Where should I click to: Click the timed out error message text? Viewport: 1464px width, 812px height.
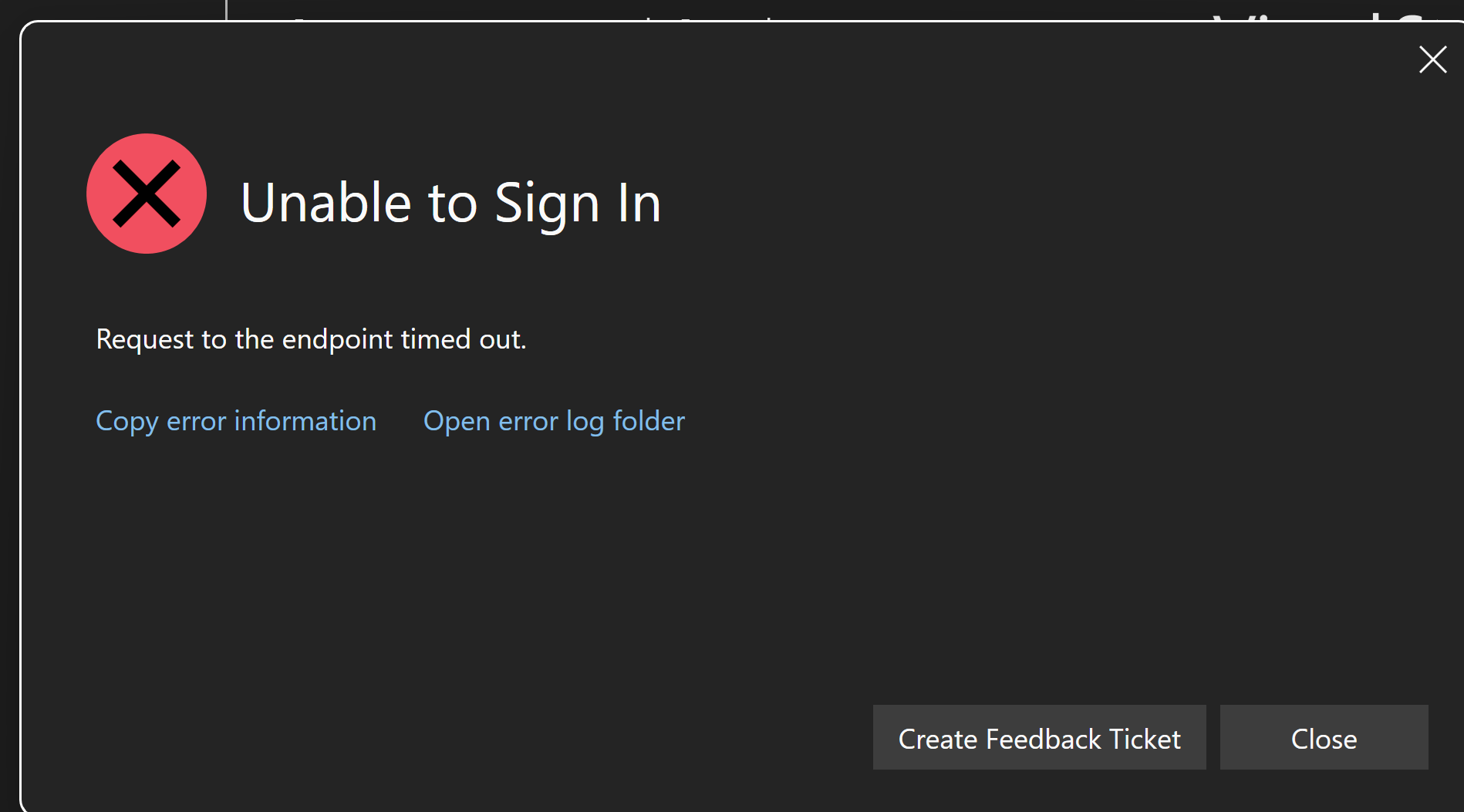click(311, 339)
